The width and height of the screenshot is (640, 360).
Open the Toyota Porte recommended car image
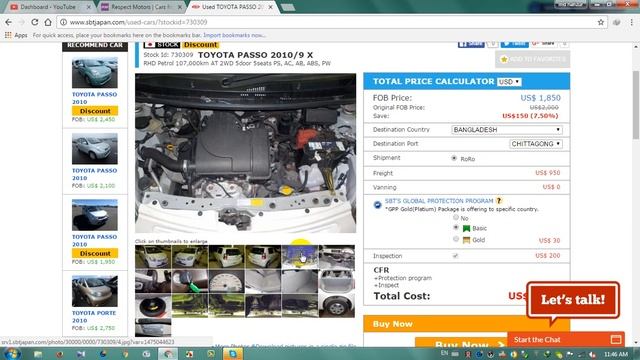click(x=95, y=291)
